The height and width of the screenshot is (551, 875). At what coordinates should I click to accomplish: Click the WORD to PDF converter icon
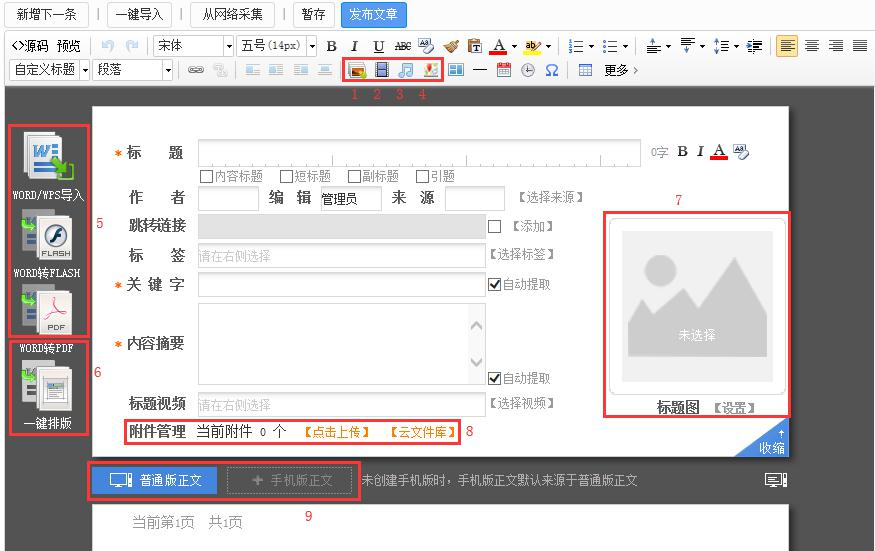coord(48,308)
